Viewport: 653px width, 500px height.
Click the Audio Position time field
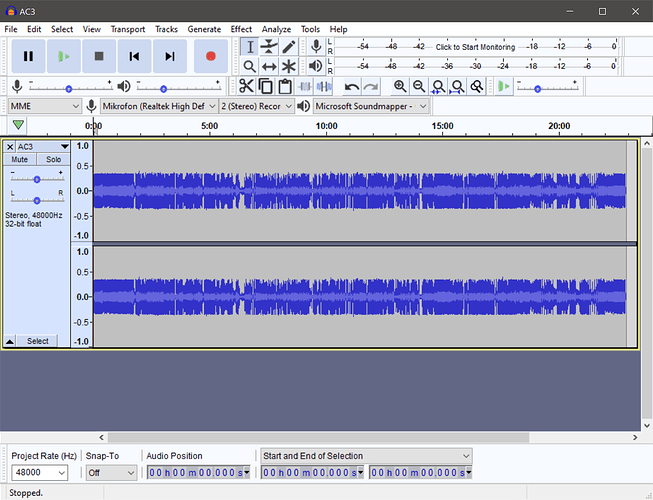199,473
